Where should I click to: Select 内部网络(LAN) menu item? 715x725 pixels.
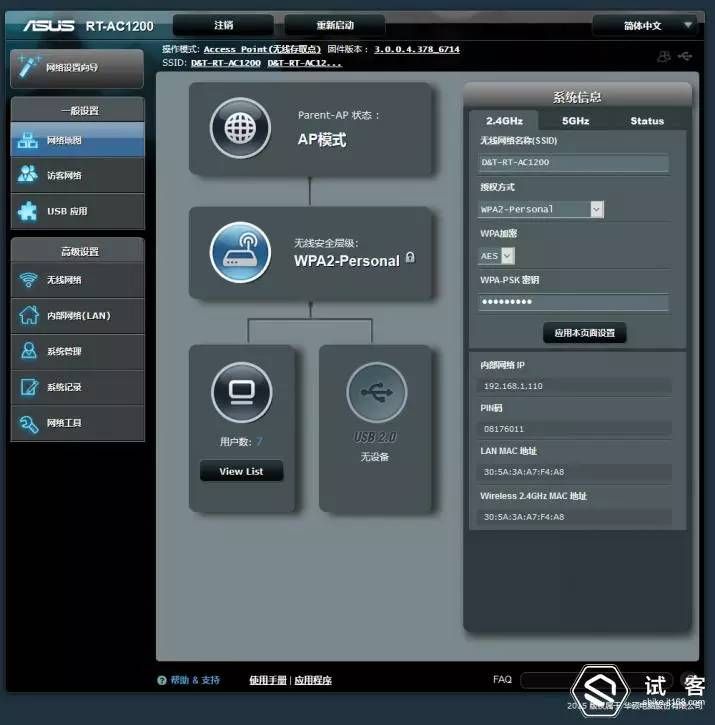(x=78, y=316)
